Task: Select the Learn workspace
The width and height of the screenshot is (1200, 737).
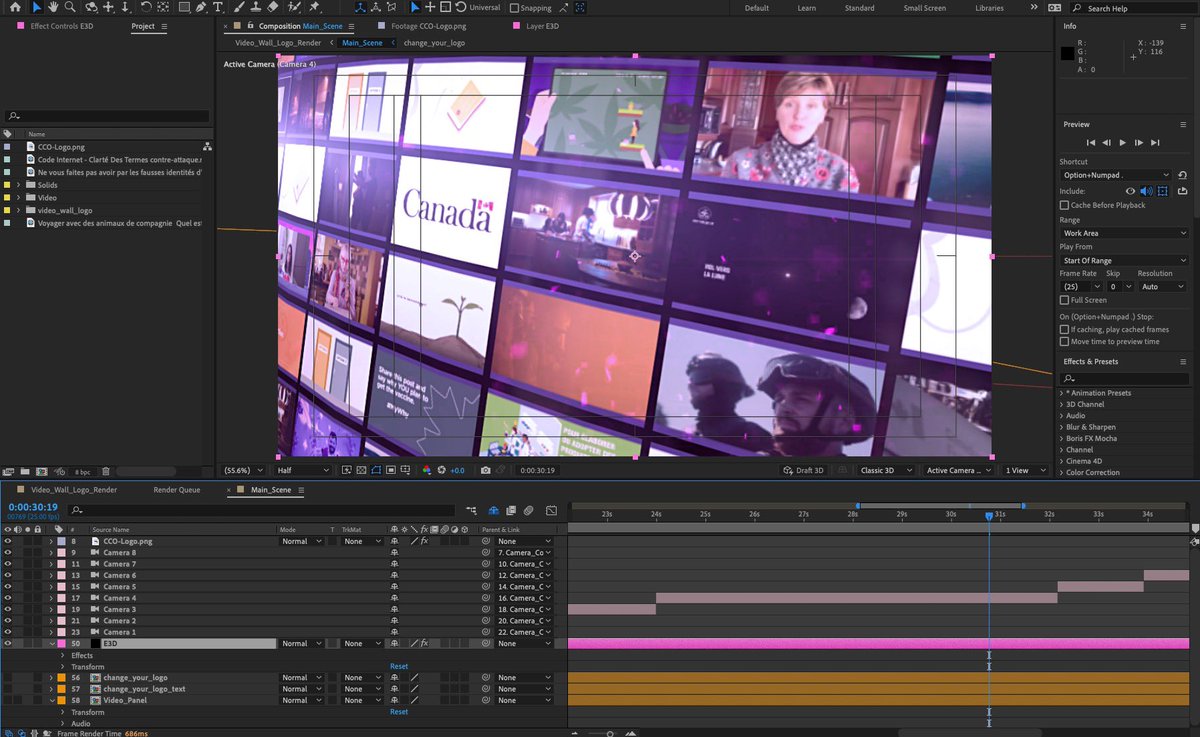Action: (806, 8)
